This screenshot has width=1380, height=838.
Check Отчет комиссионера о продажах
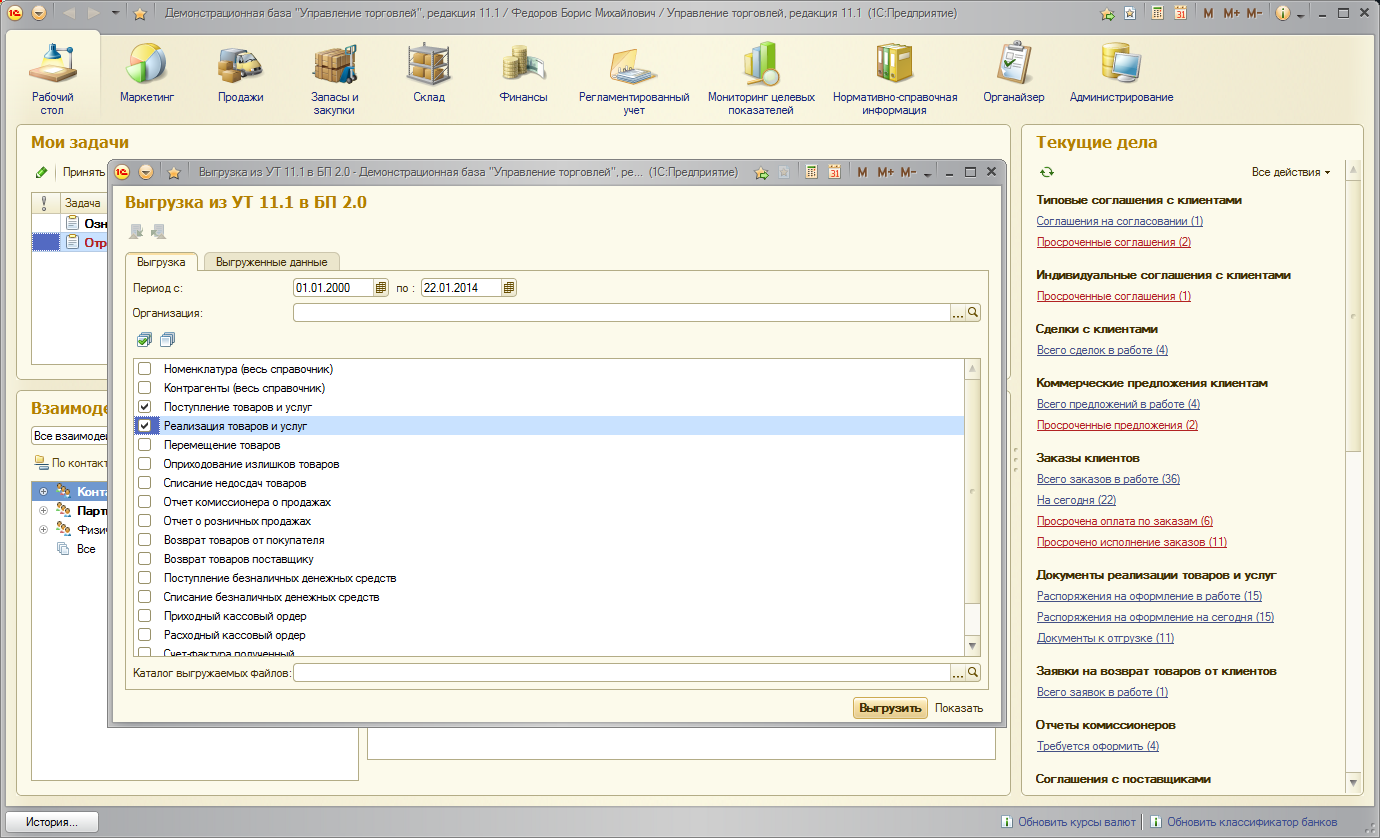[x=144, y=502]
